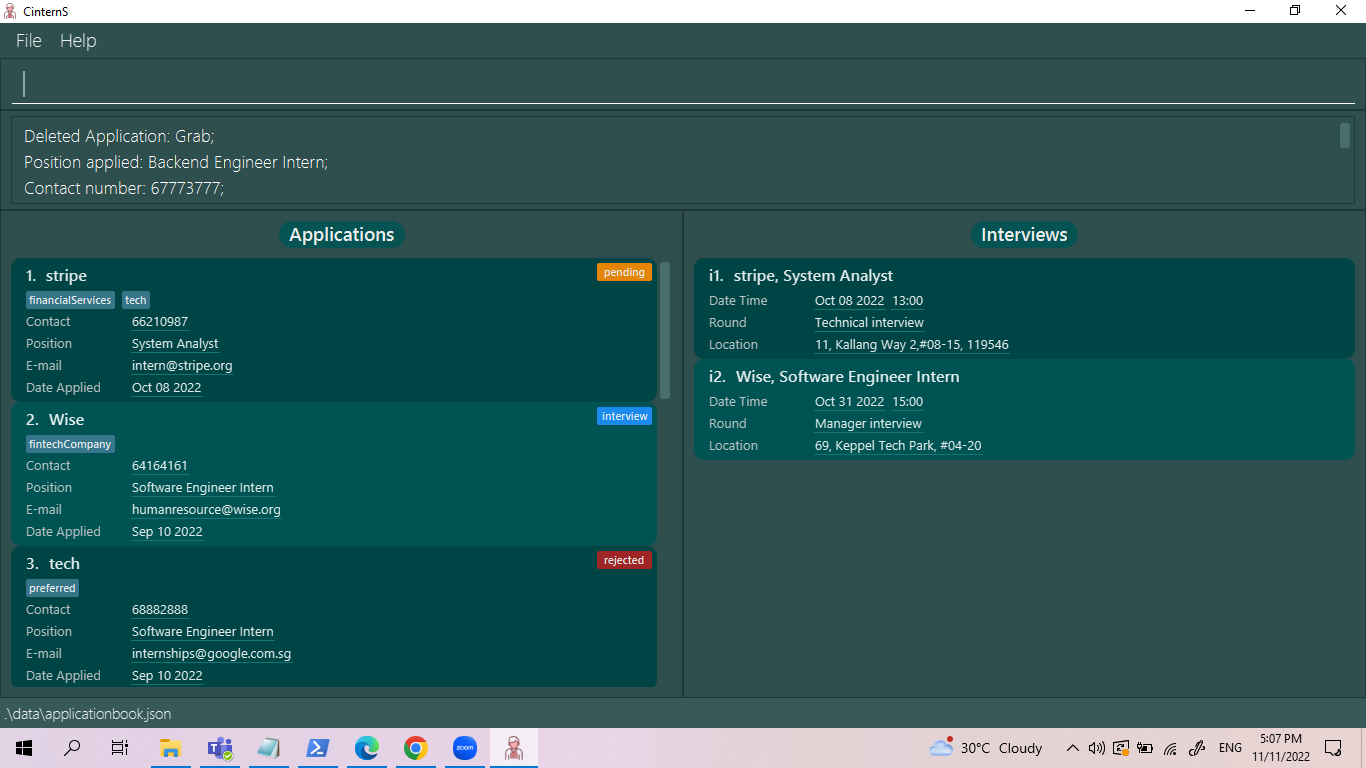Open the File menu
The height and width of the screenshot is (768, 1366).
(29, 41)
